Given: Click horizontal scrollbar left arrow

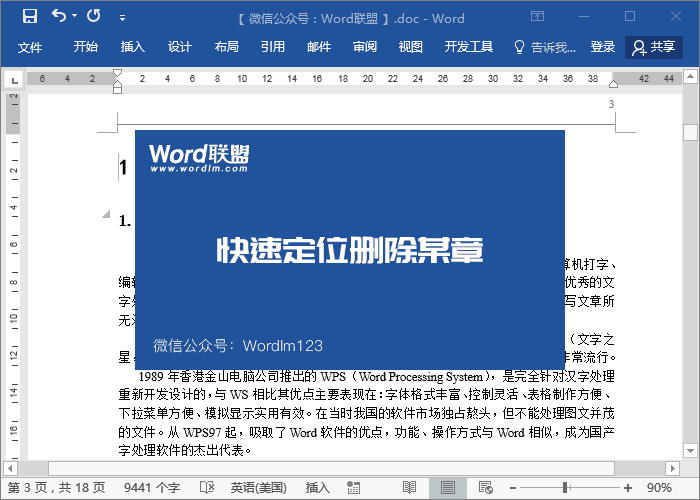Looking at the screenshot, I should click(11, 469).
